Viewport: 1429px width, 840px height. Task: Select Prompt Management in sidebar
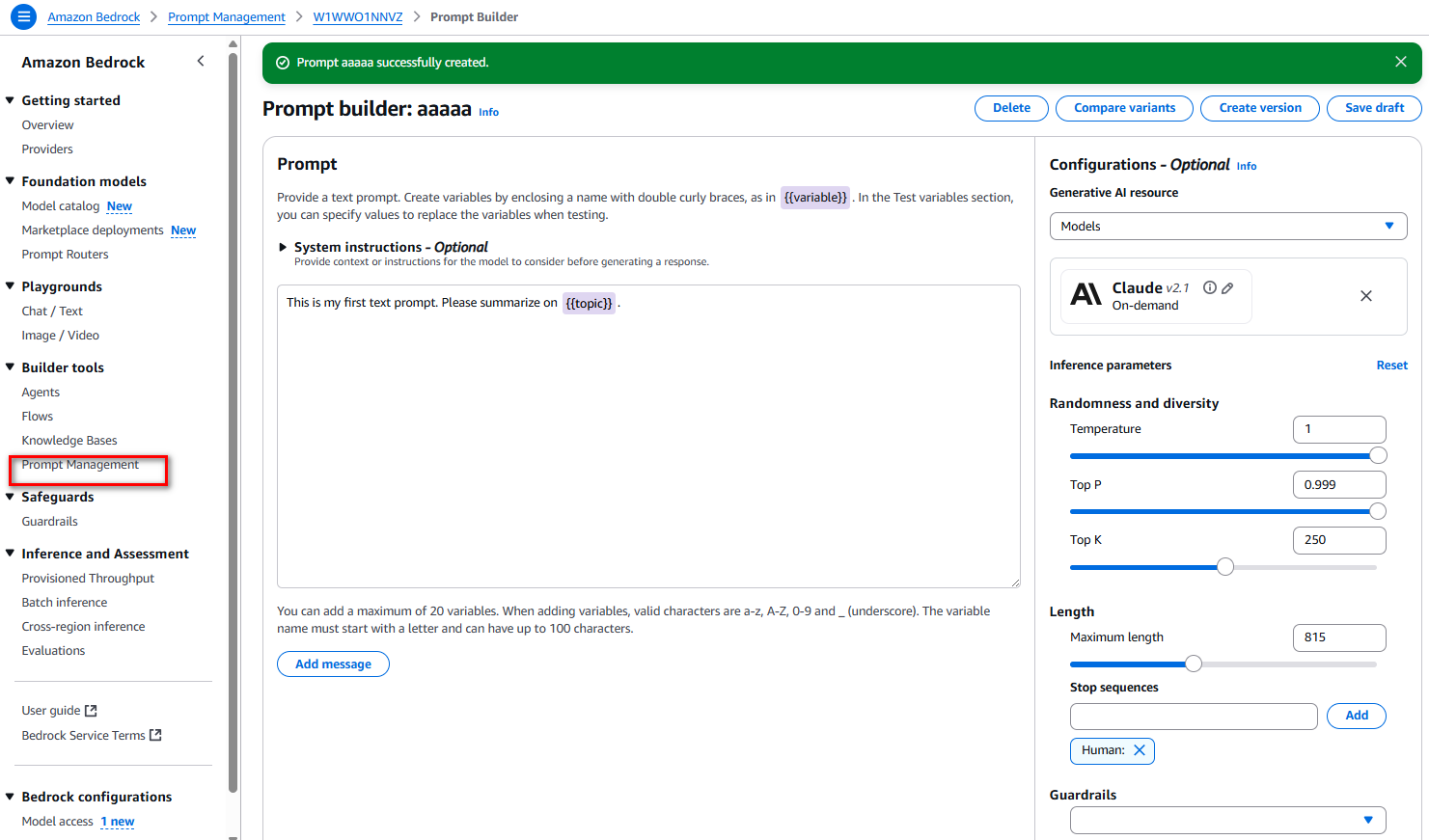80,465
